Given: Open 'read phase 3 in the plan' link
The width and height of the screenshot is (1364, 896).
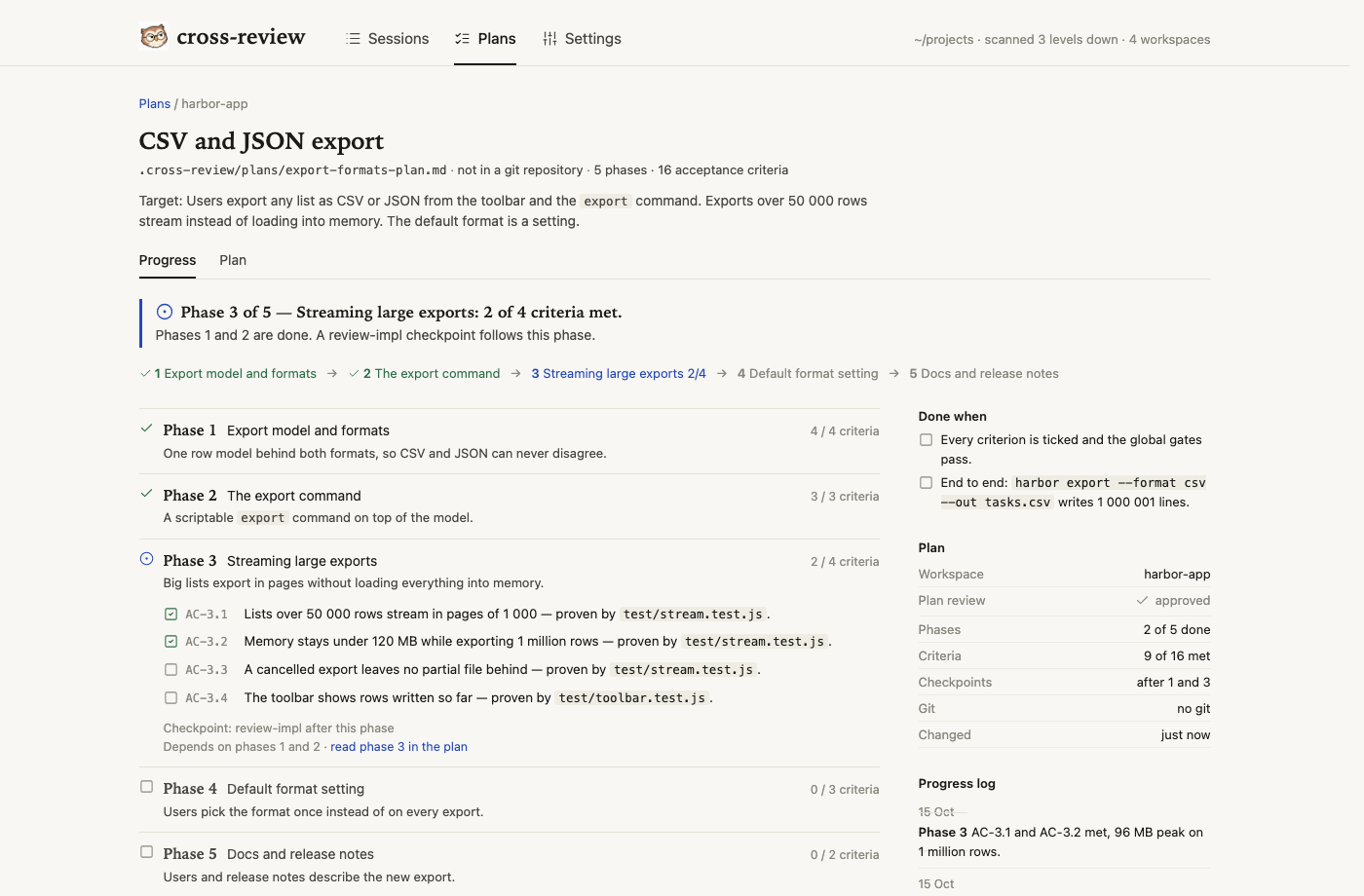Looking at the screenshot, I should [399, 747].
